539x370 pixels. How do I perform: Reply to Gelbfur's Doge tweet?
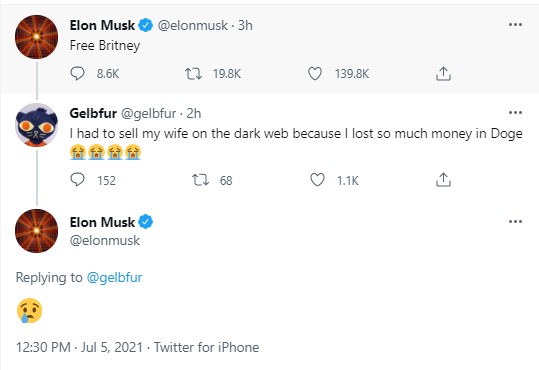pyautogui.click(x=77, y=179)
